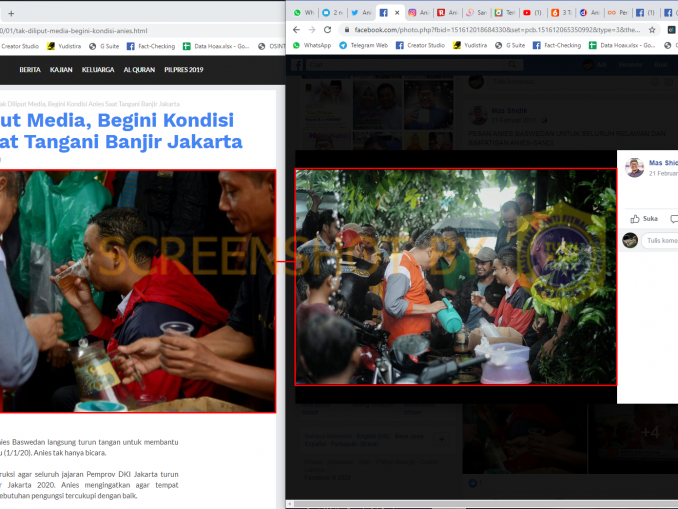Open the AL QURAN menu on the news site
The image size is (678, 509).
[x=139, y=70]
